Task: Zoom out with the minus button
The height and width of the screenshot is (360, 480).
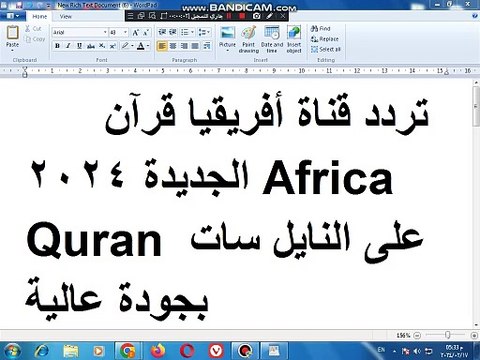Action: click(x=417, y=335)
